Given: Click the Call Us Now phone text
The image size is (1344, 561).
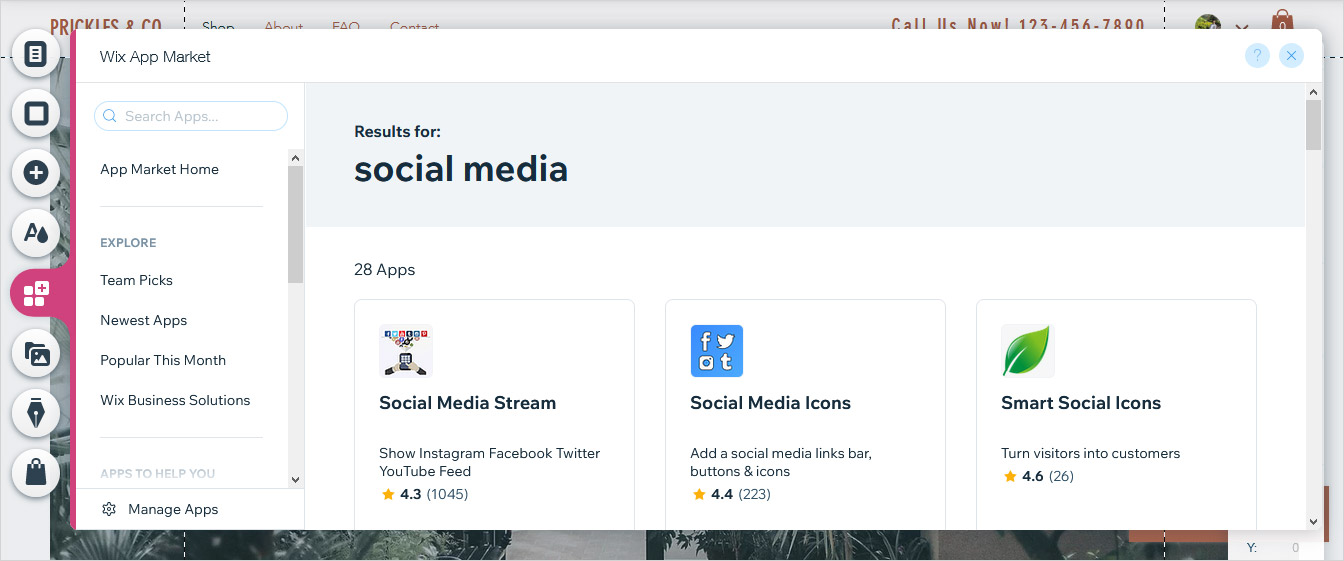Looking at the screenshot, I should tap(1018, 24).
